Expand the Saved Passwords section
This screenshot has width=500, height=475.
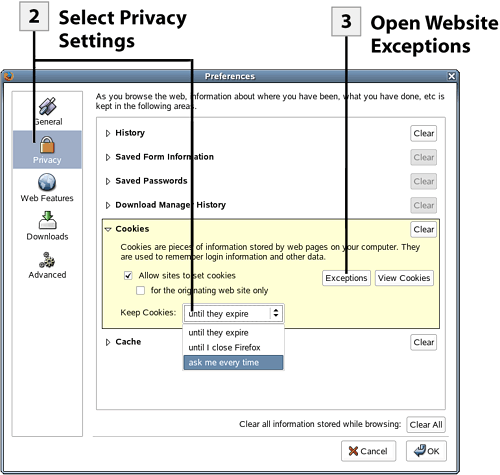coord(108,181)
